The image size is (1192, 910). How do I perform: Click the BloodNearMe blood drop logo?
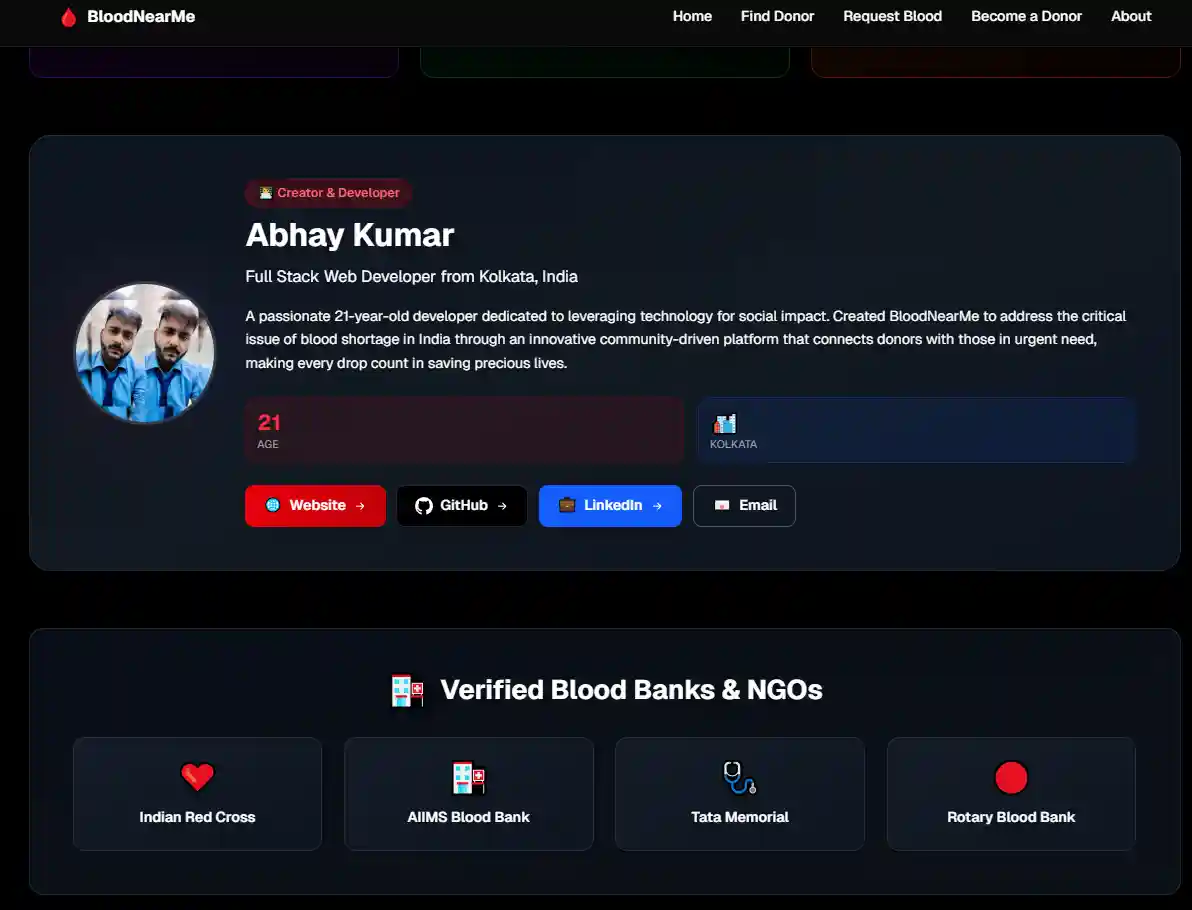[69, 16]
